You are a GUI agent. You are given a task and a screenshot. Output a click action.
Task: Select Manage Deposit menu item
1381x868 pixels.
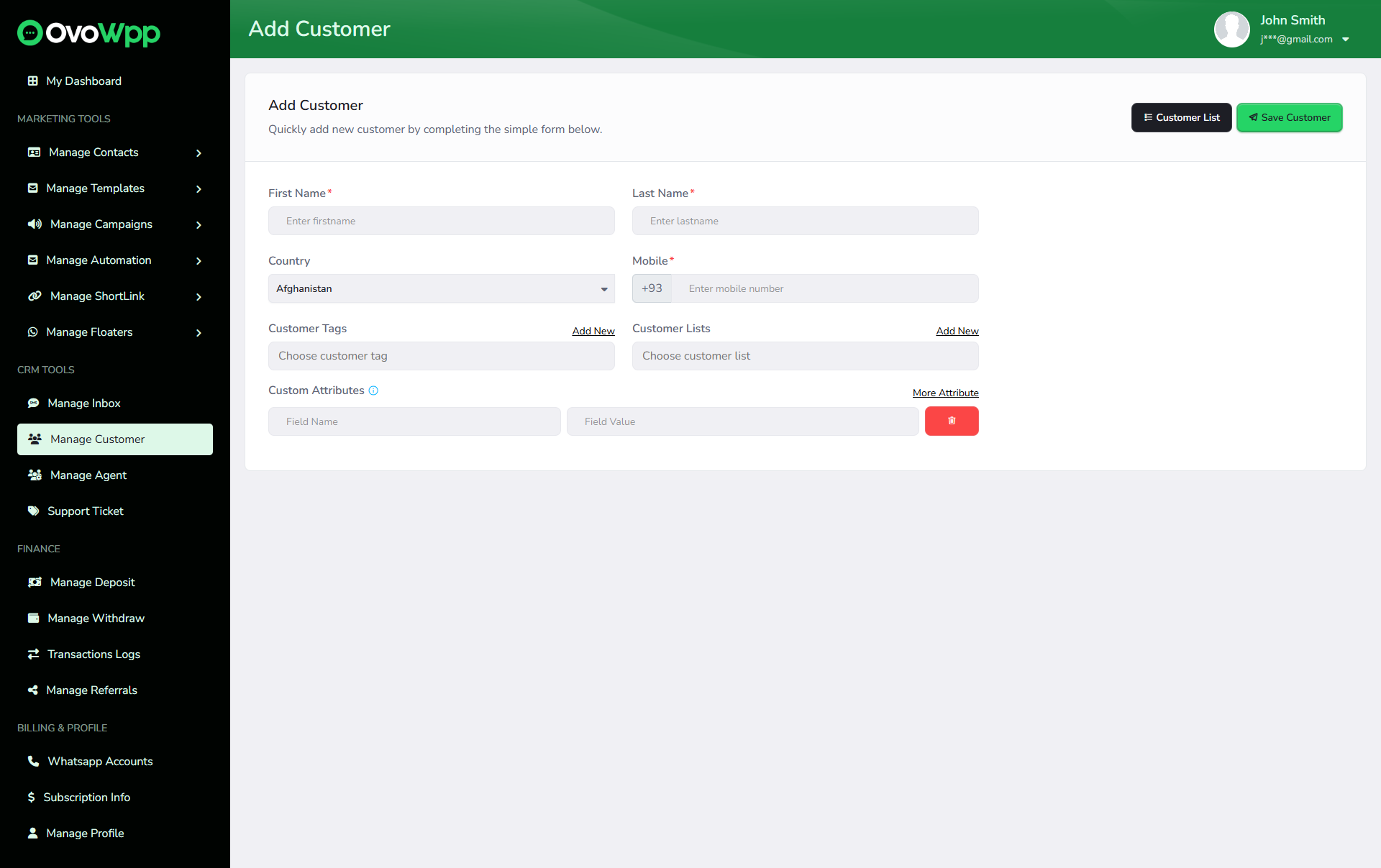[92, 583]
